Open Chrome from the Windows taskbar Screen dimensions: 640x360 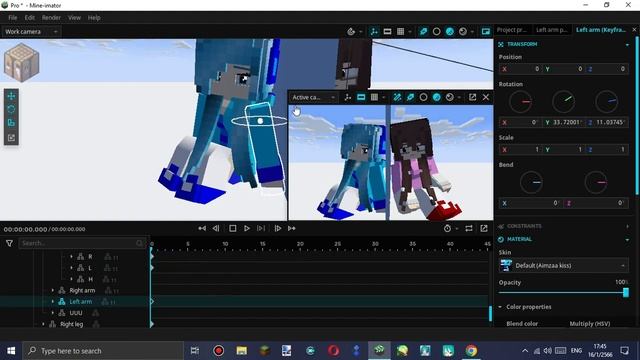coord(471,351)
